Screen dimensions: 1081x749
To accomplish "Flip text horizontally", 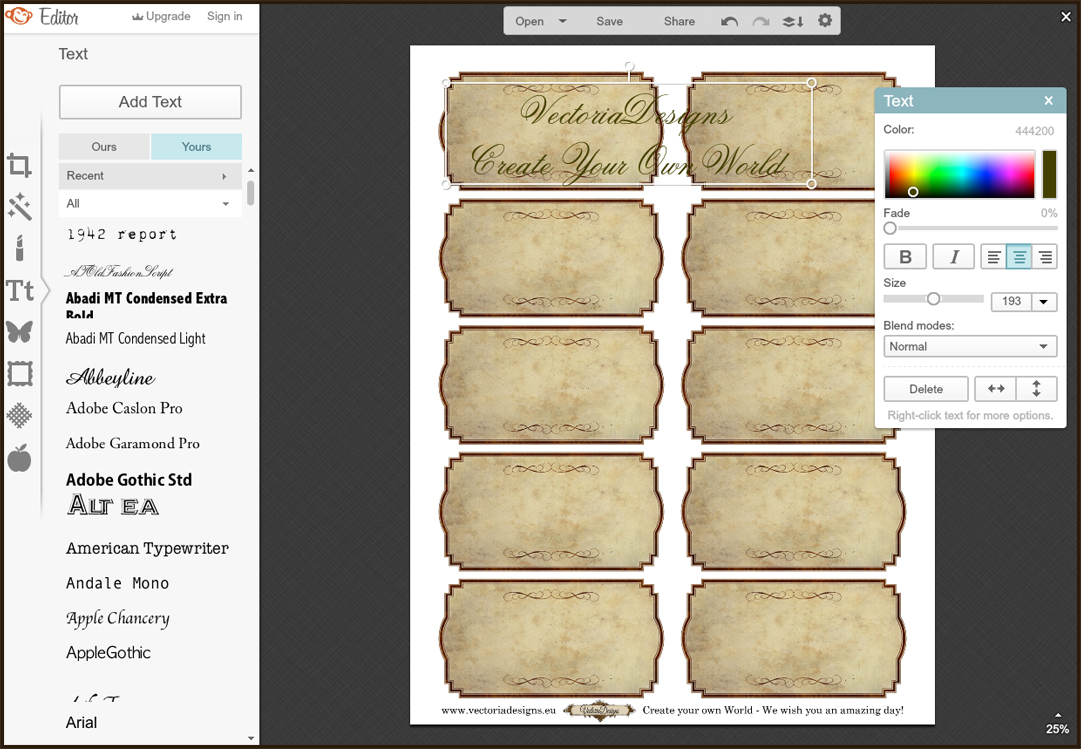I will point(996,389).
